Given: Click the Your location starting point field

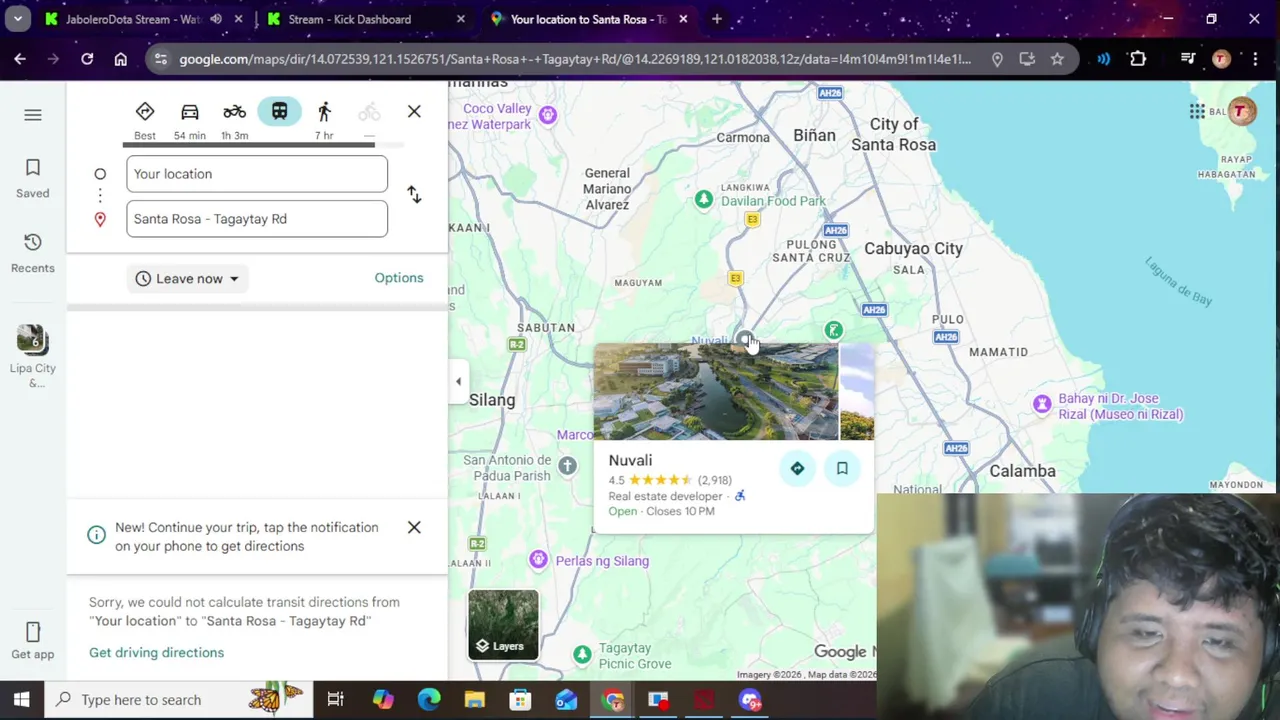Looking at the screenshot, I should tap(257, 174).
